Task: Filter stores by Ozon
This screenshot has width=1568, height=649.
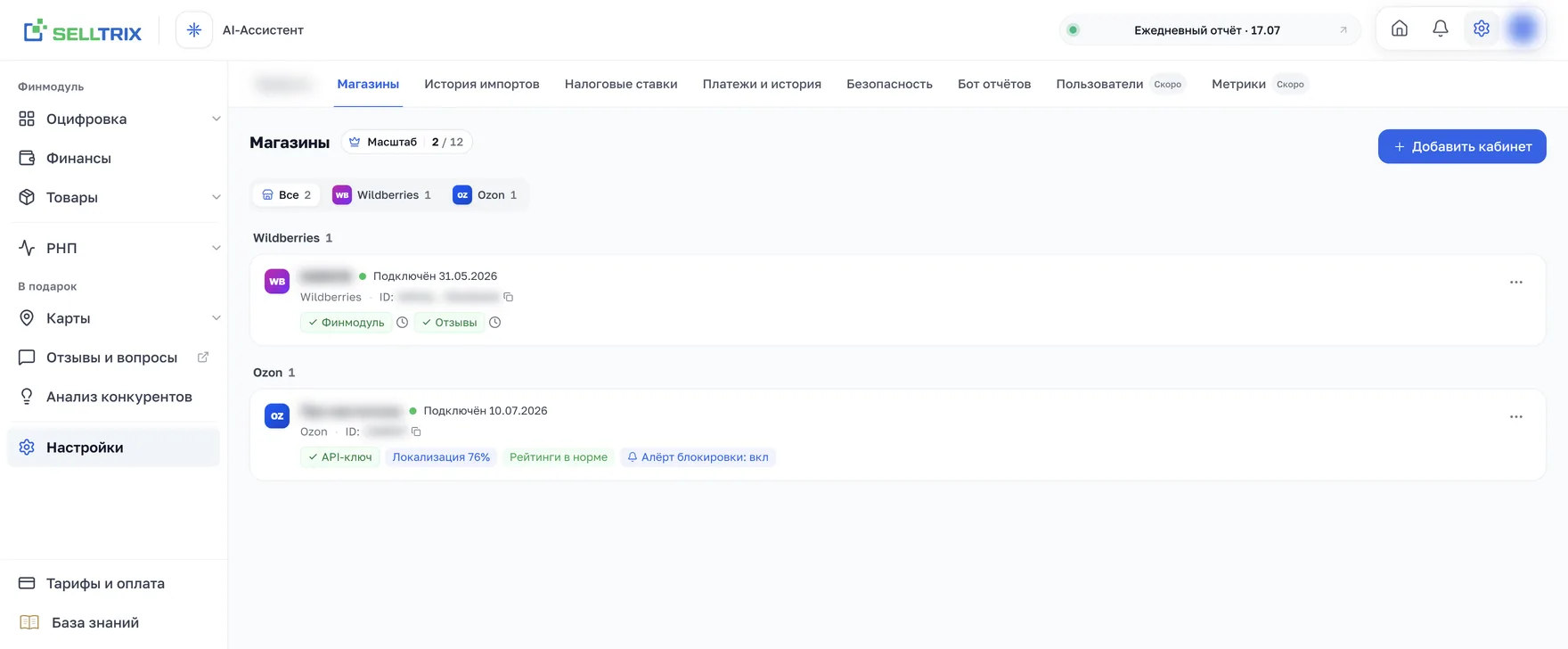Action: [486, 194]
